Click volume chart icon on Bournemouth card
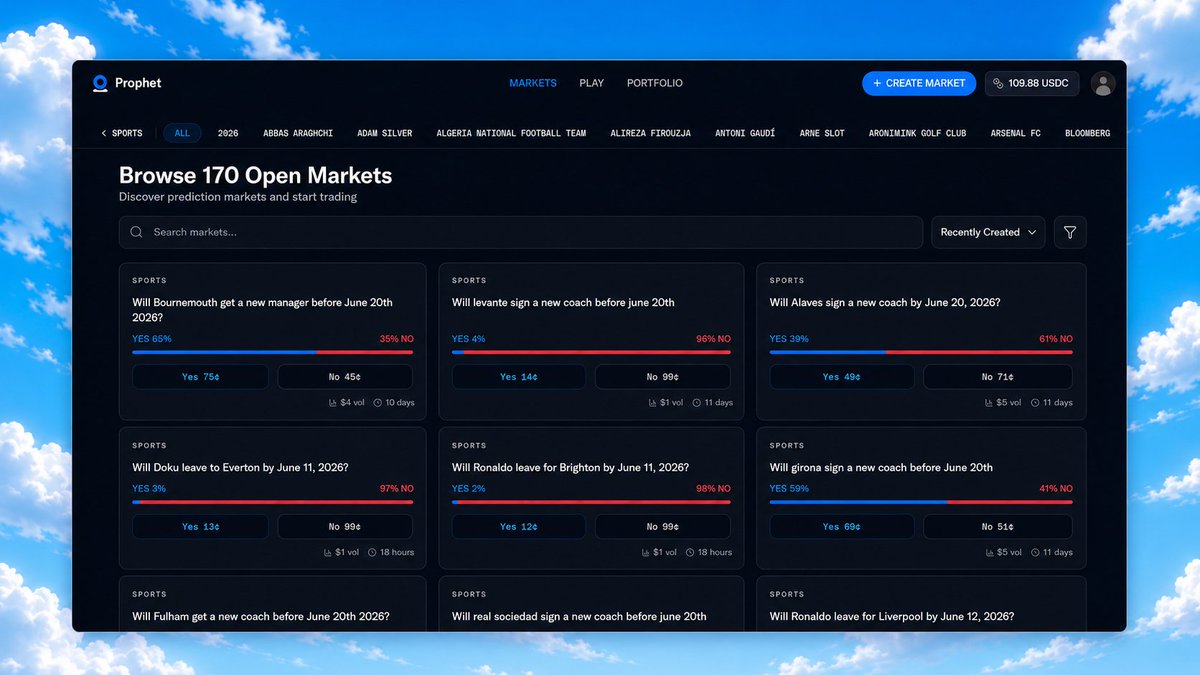 [x=332, y=403]
